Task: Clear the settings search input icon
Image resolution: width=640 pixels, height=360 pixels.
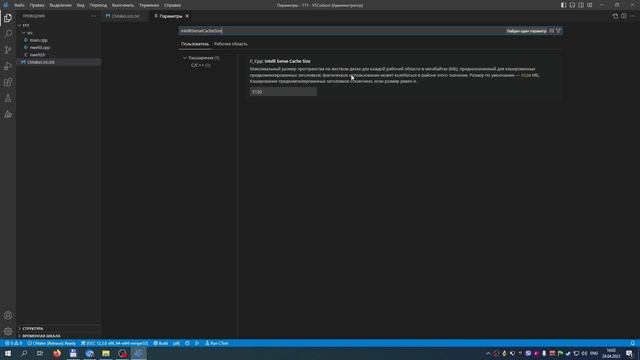Action: coord(551,31)
